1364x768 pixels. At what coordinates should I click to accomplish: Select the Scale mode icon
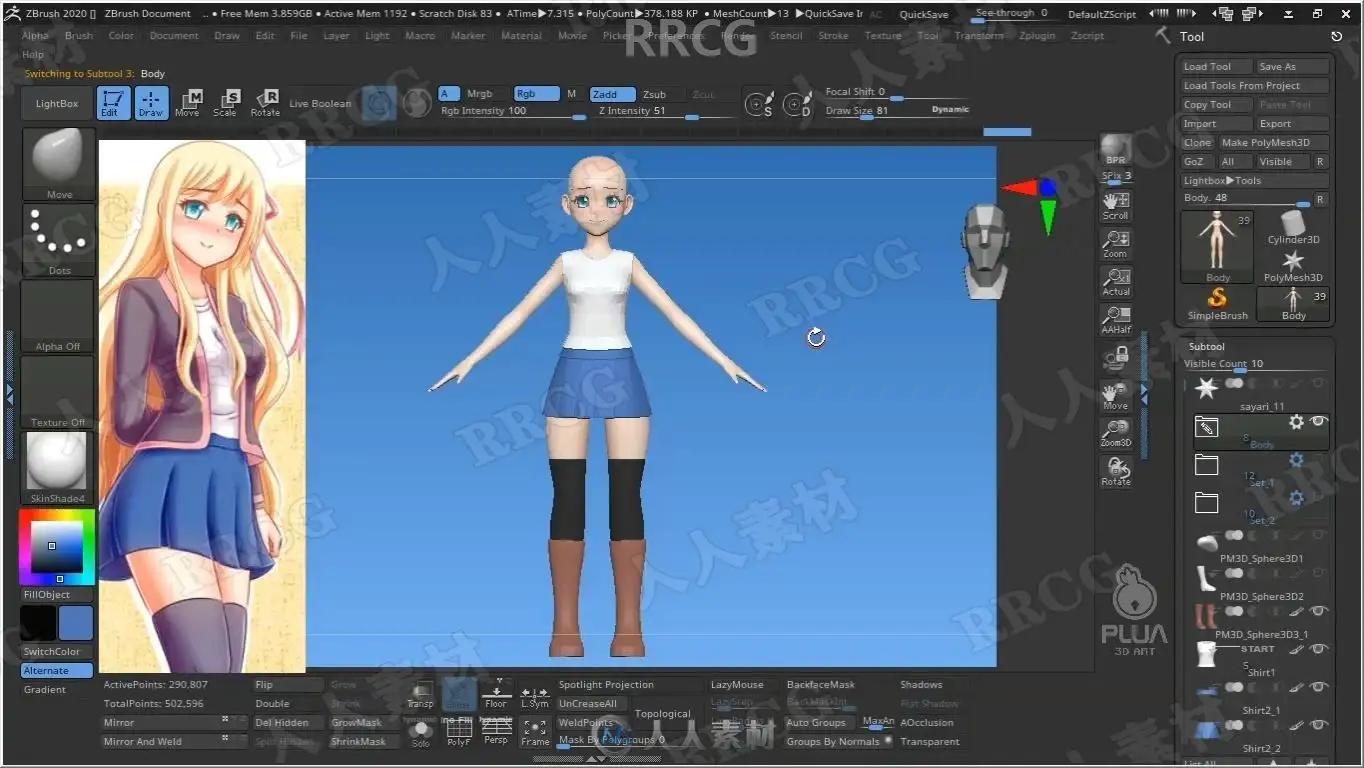click(226, 103)
